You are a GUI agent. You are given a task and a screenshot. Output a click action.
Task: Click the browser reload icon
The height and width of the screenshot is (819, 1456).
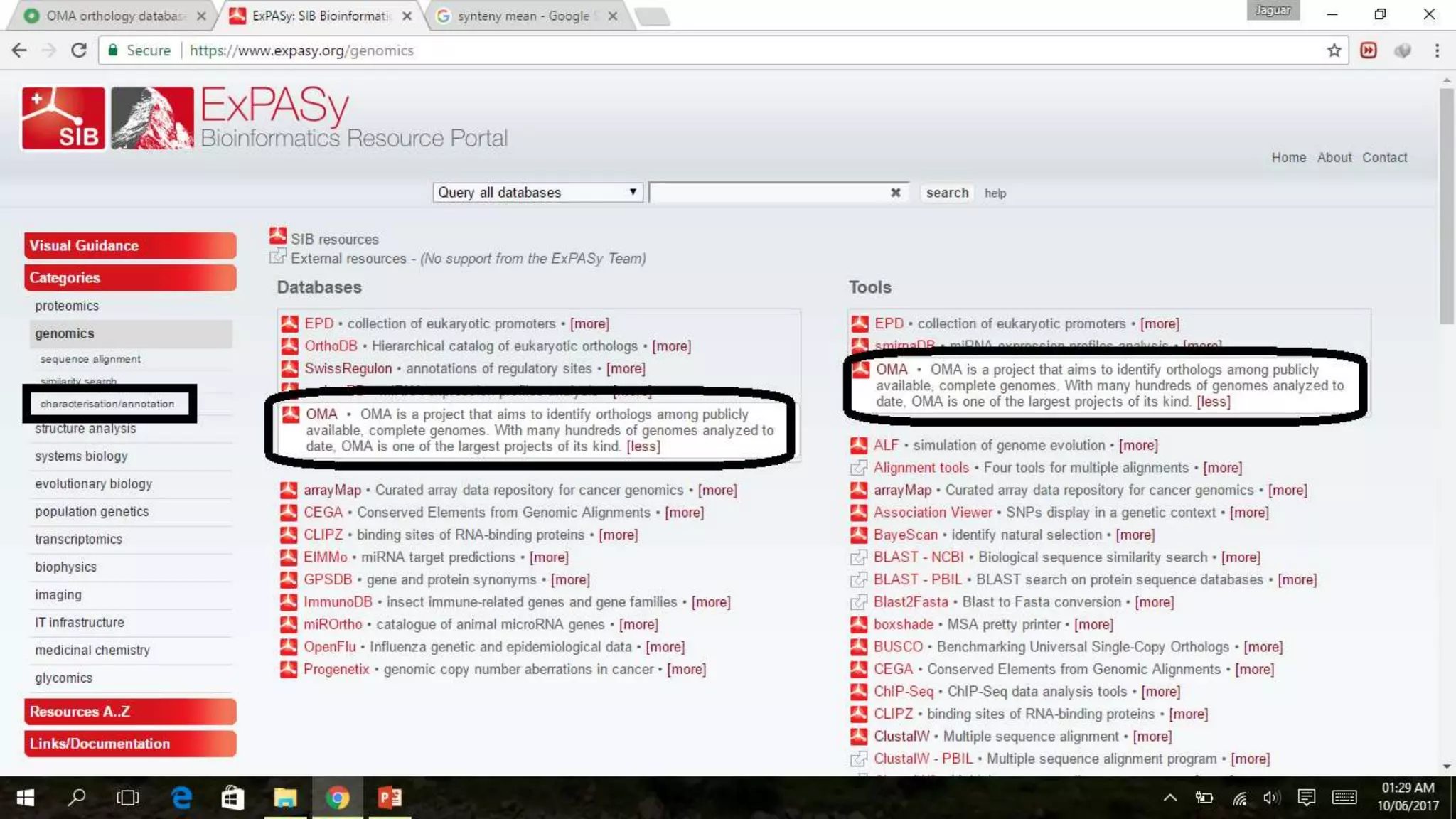point(79,50)
